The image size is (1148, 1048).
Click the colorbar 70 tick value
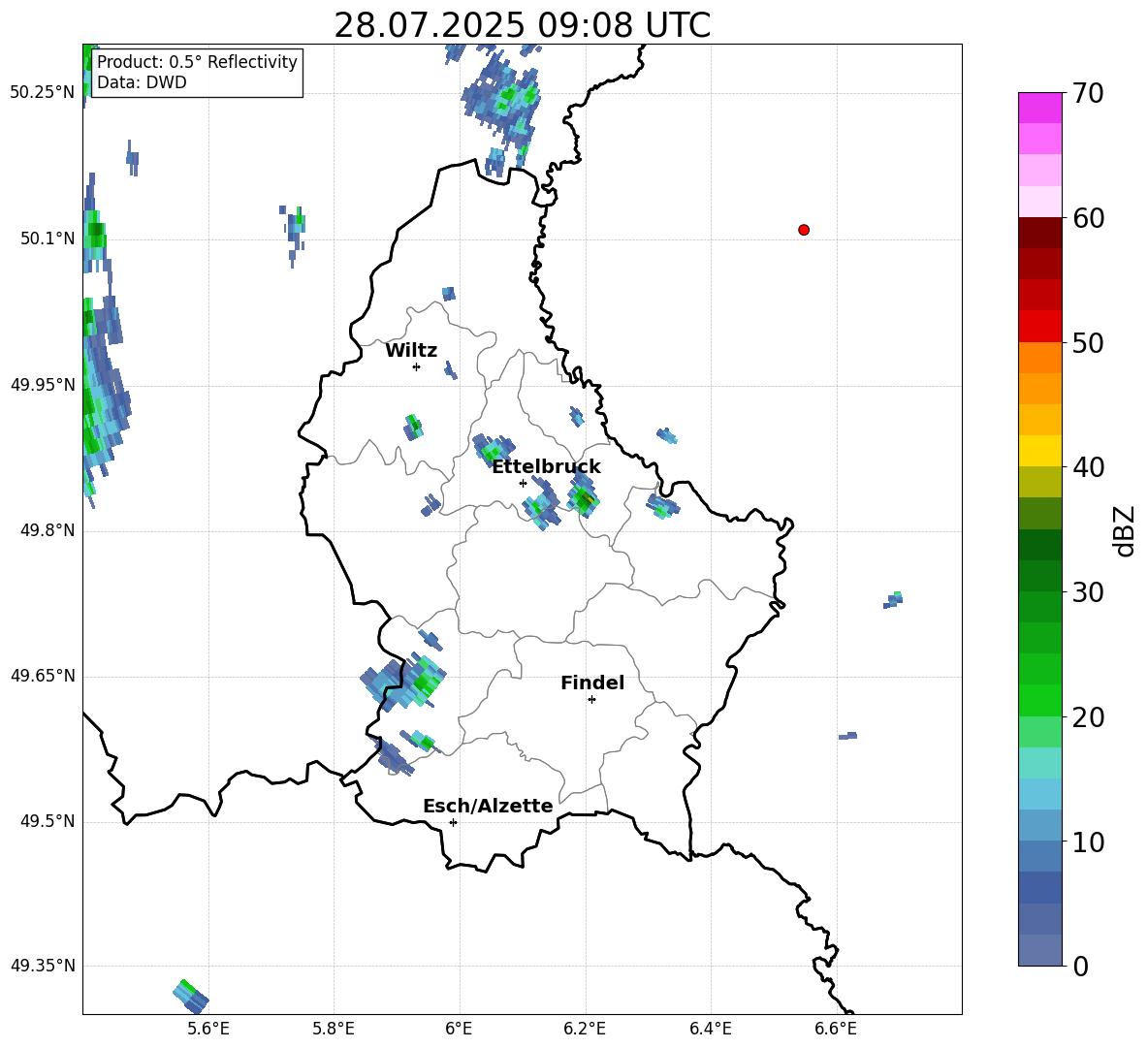[x=1088, y=94]
